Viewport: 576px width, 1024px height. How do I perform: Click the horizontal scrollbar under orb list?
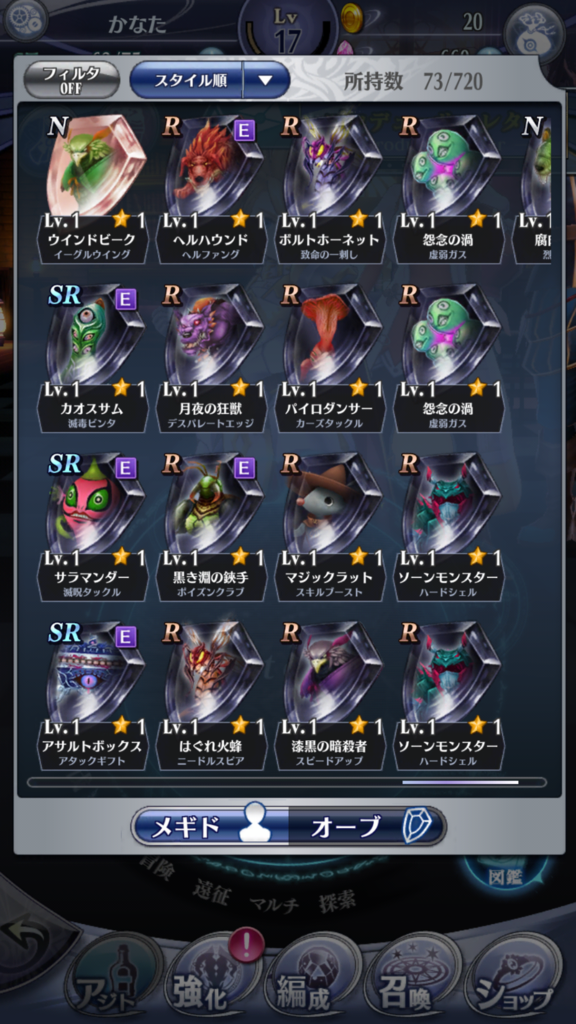[287, 782]
